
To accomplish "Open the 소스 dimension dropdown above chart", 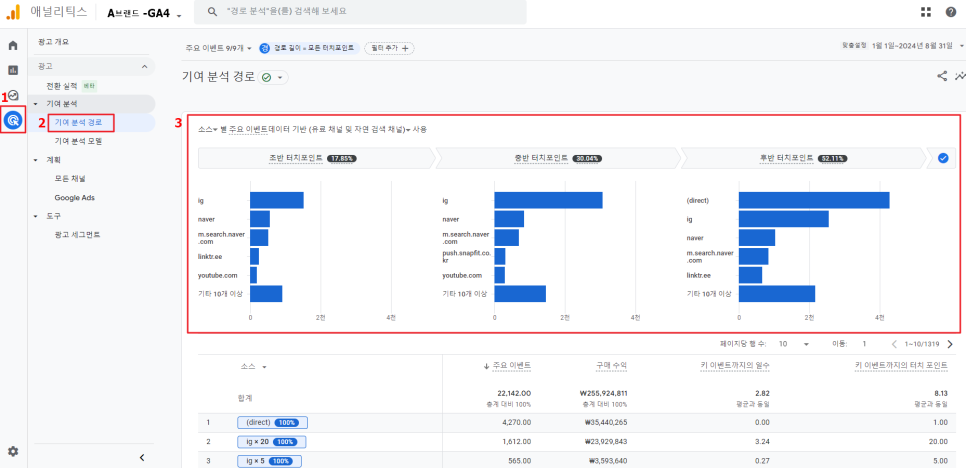I will (x=208, y=129).
